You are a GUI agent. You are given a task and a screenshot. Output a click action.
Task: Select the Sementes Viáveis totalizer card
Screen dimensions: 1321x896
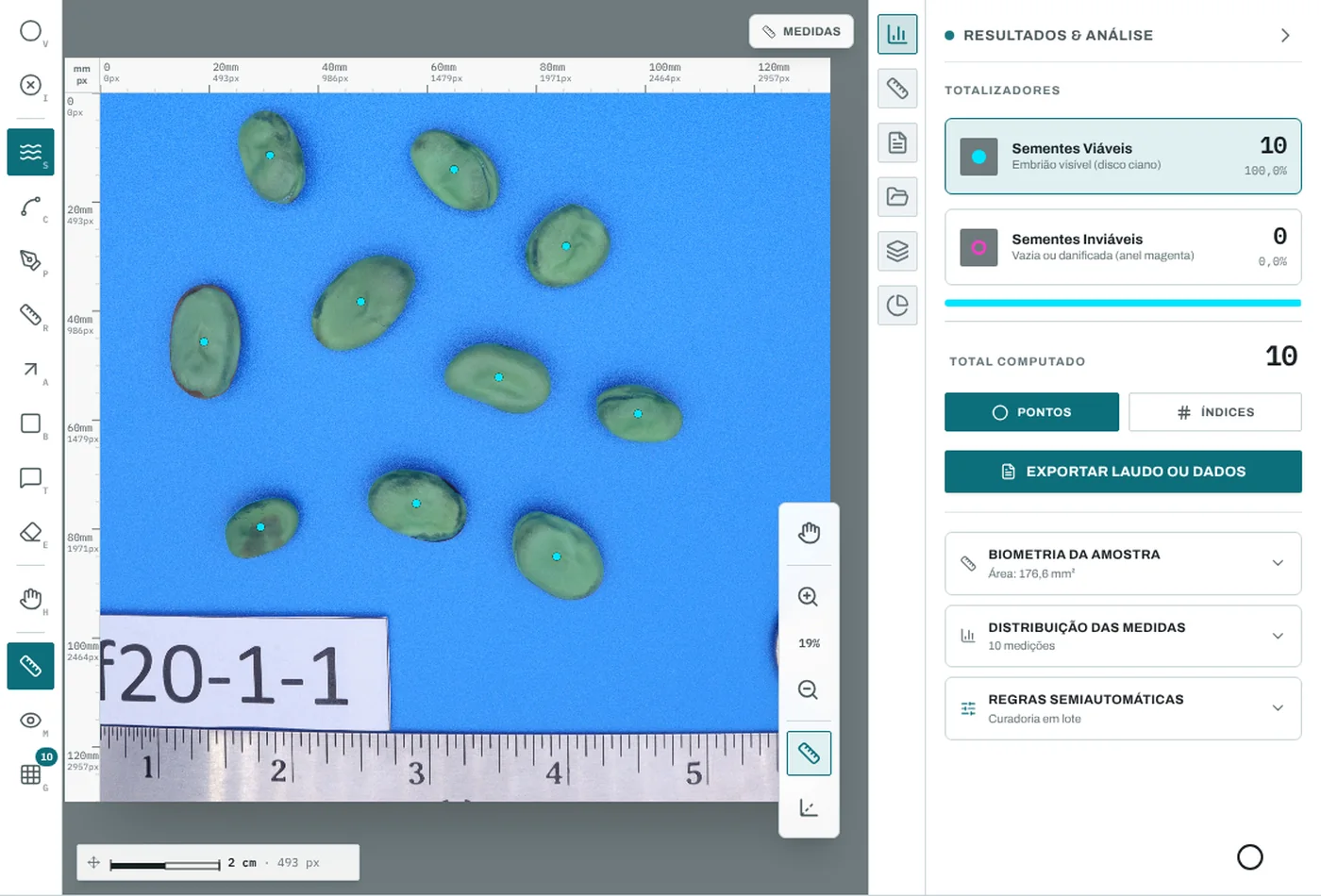(x=1123, y=157)
